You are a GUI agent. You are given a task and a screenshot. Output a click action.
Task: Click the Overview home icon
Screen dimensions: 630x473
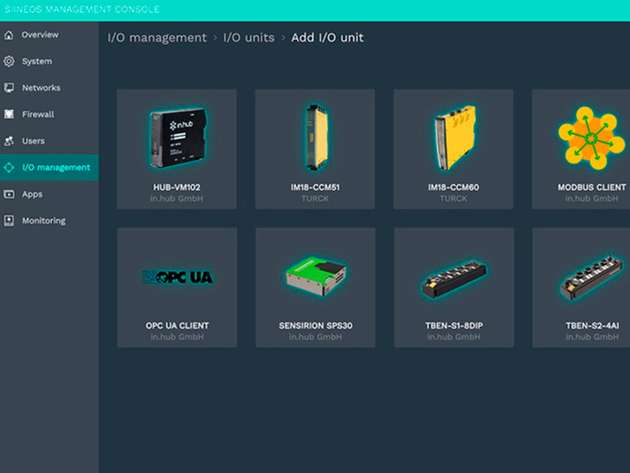[x=9, y=35]
